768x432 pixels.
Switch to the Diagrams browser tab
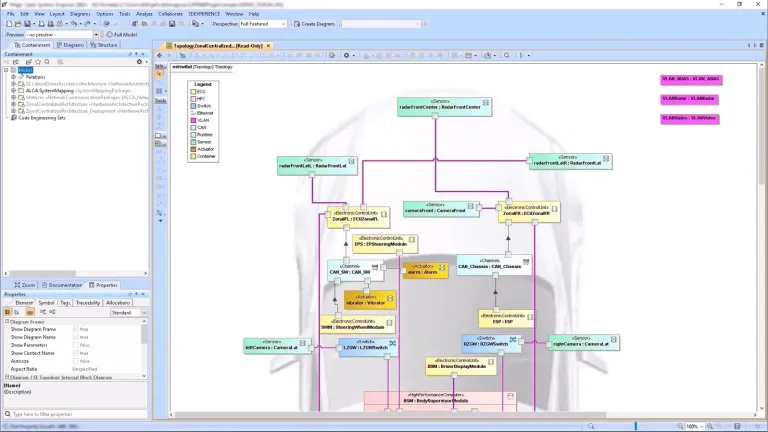(71, 45)
